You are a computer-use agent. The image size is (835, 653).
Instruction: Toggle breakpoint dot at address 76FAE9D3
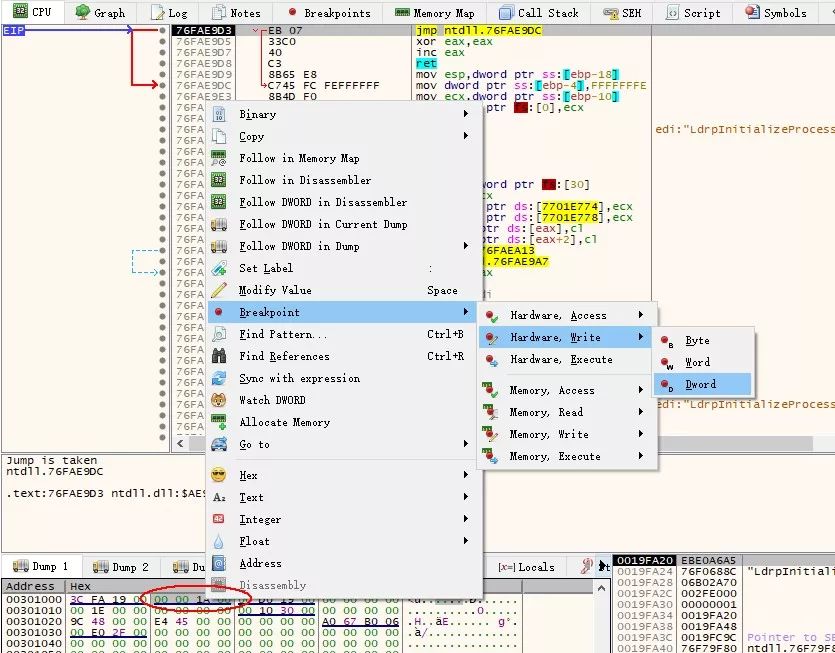[162, 30]
